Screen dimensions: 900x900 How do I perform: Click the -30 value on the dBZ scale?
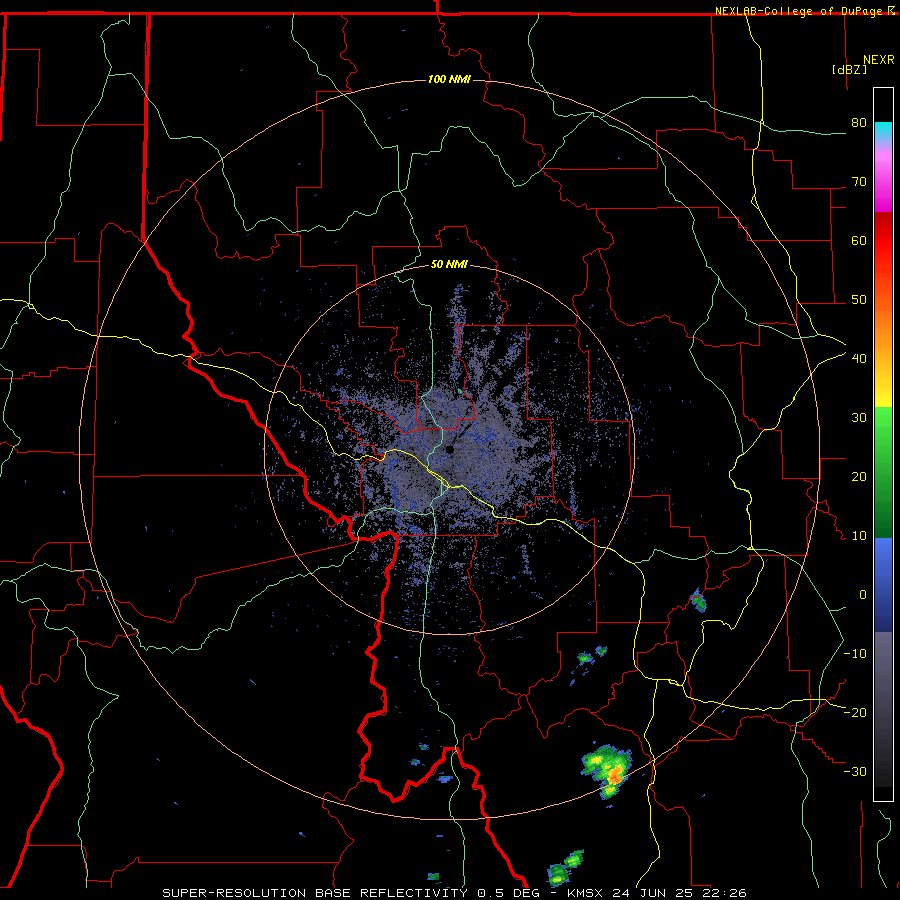click(x=855, y=772)
